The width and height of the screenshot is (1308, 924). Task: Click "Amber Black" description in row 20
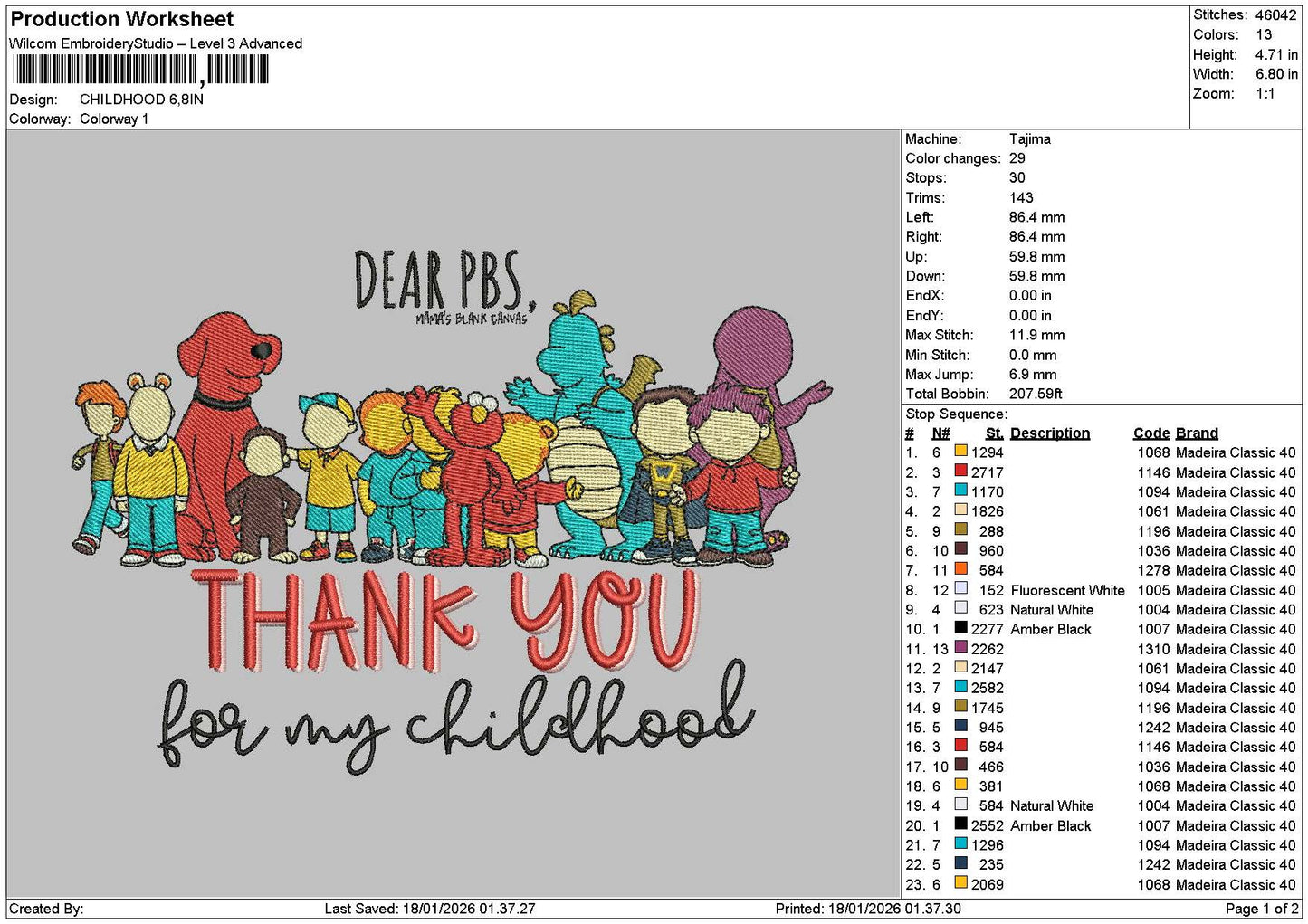pos(1051,825)
